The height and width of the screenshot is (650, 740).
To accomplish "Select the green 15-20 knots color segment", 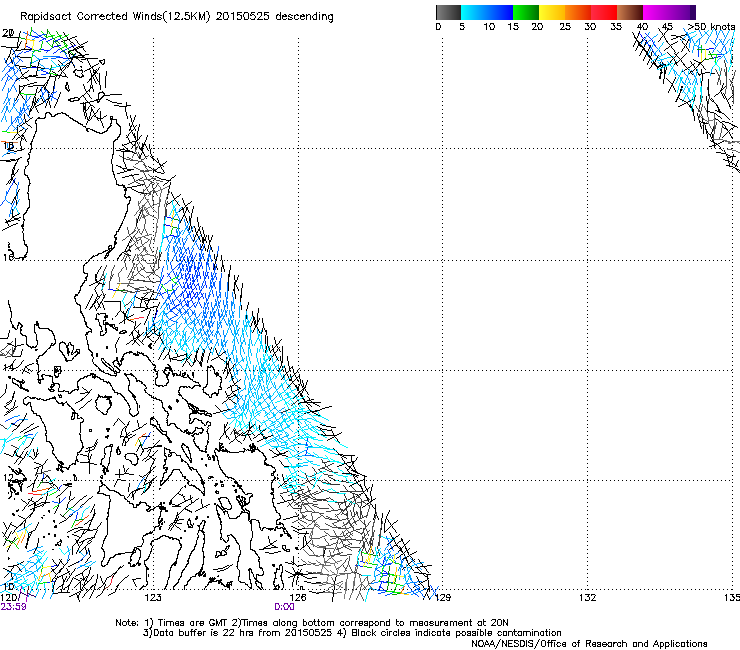I will 526,12.
